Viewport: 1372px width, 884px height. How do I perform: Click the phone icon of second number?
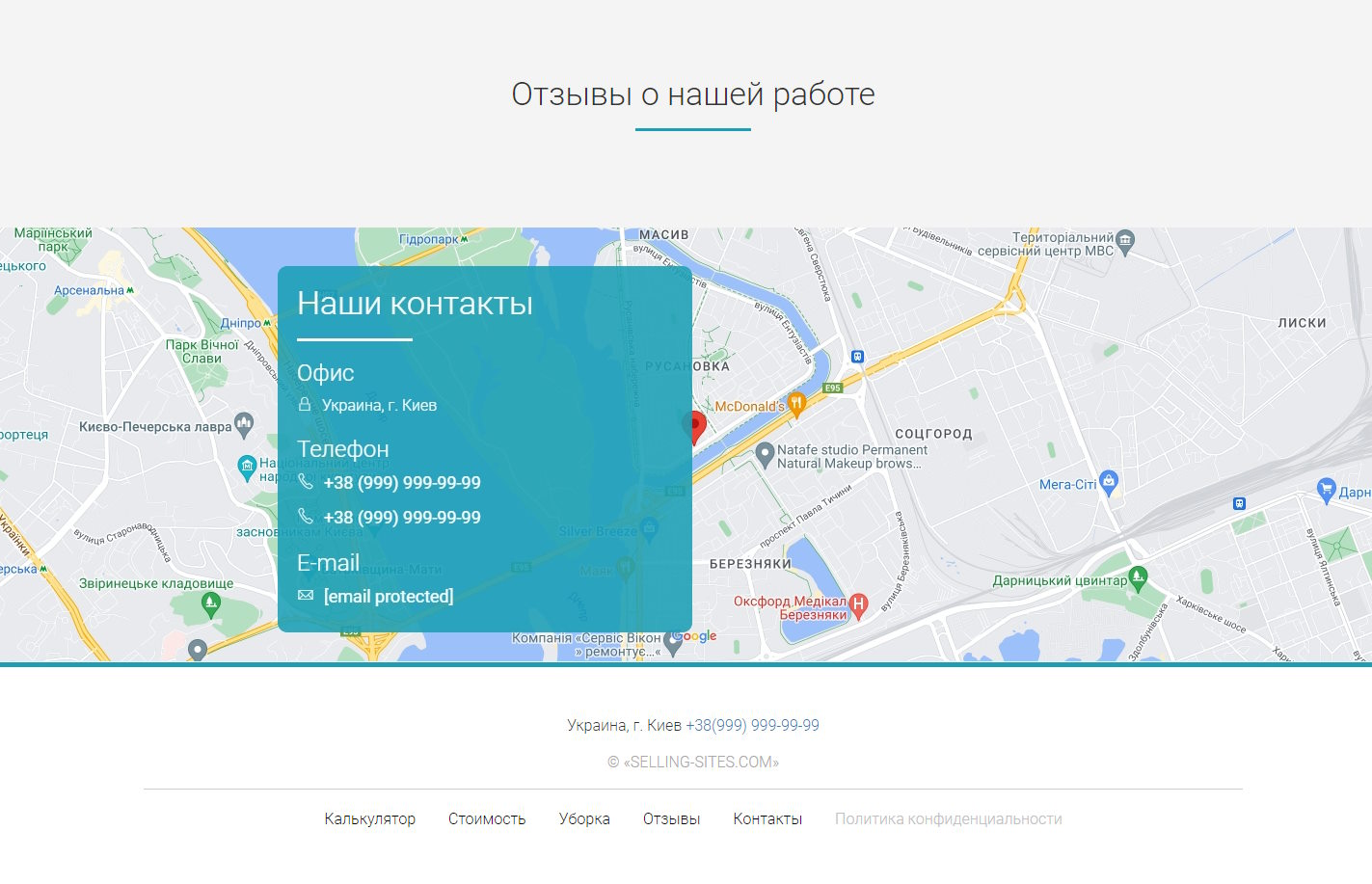(306, 516)
